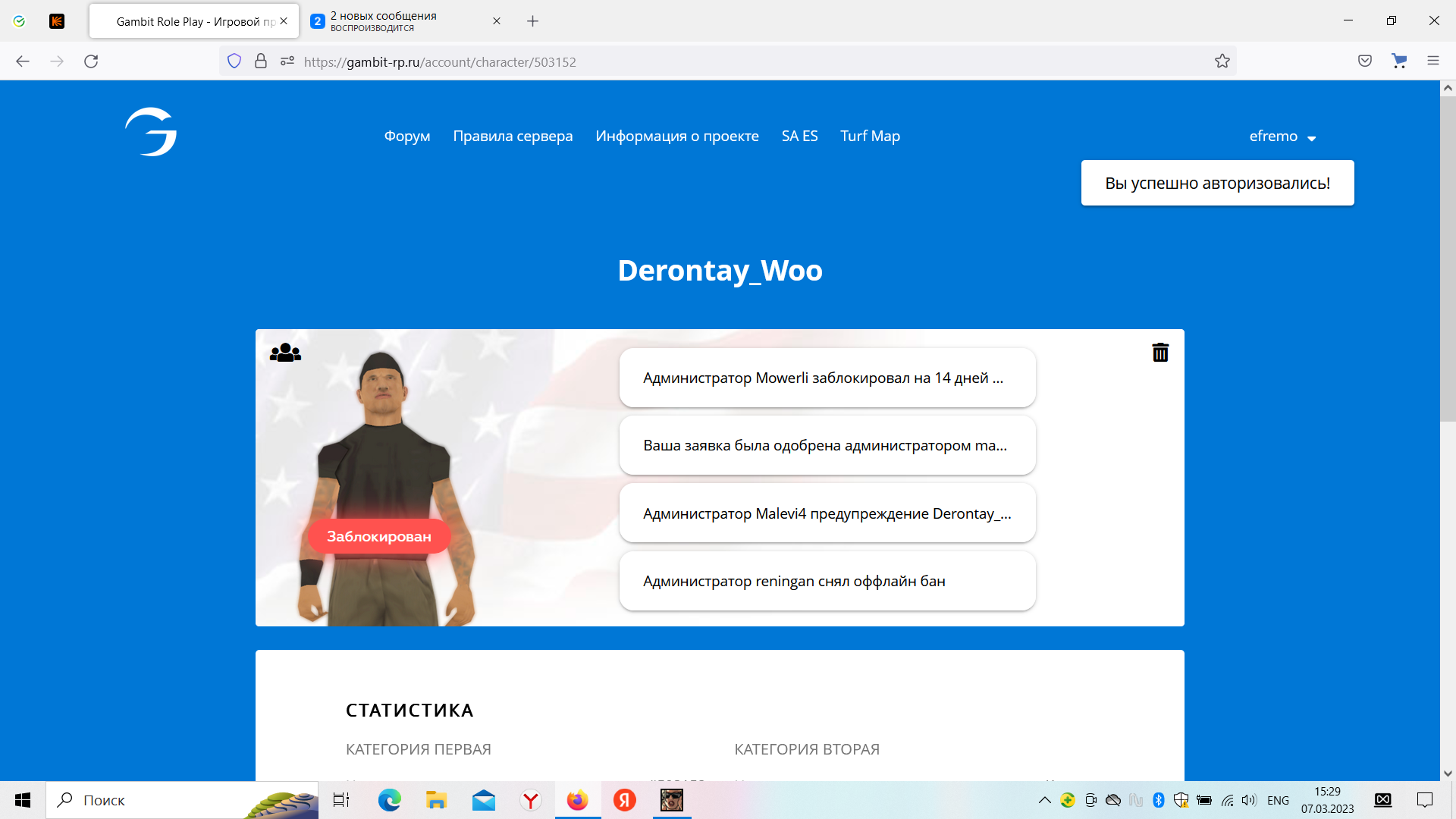The image size is (1456, 819).
Task: Click the Заблокирован status button
Action: (379, 537)
